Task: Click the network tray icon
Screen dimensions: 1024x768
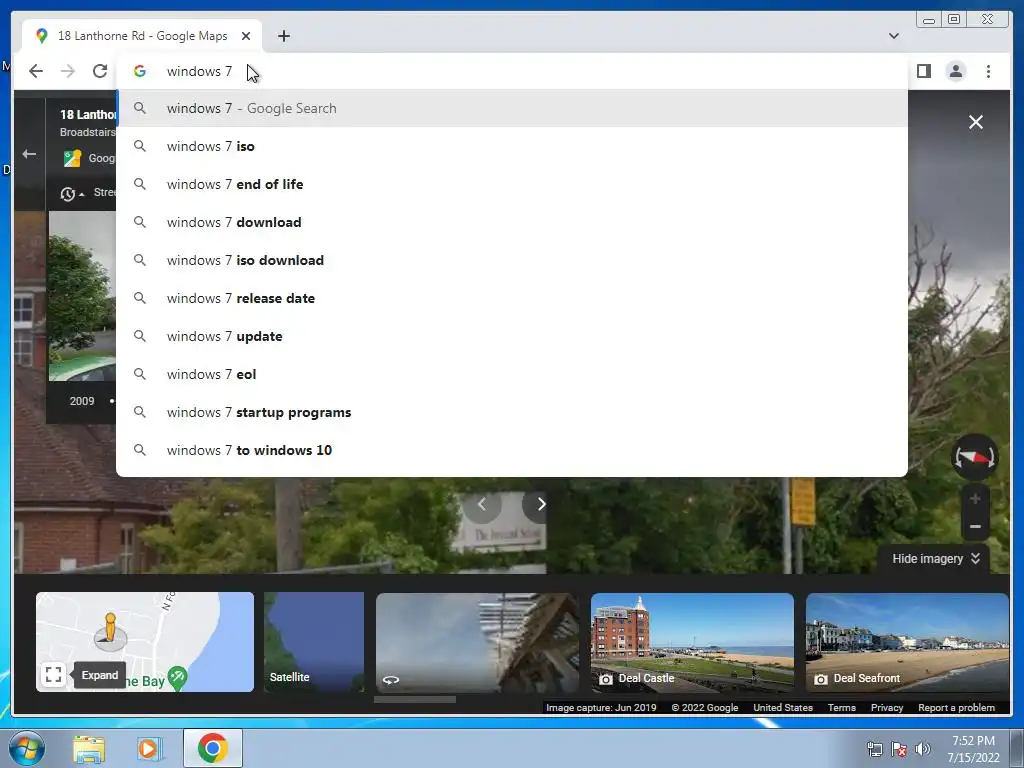Action: click(874, 749)
